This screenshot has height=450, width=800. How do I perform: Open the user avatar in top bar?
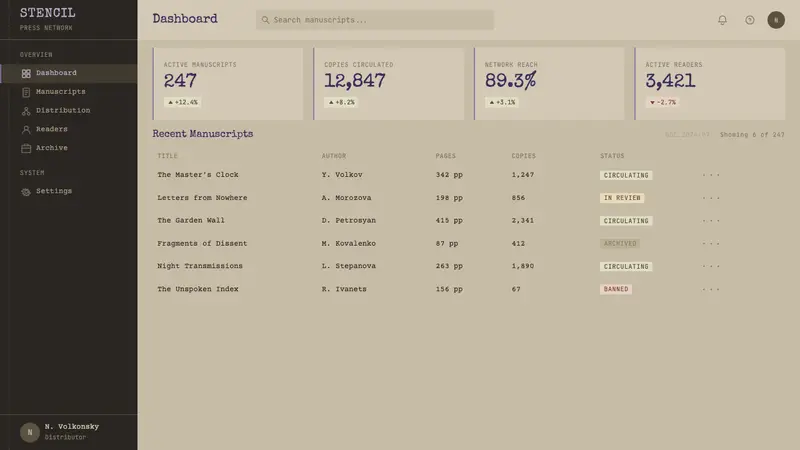point(776,20)
